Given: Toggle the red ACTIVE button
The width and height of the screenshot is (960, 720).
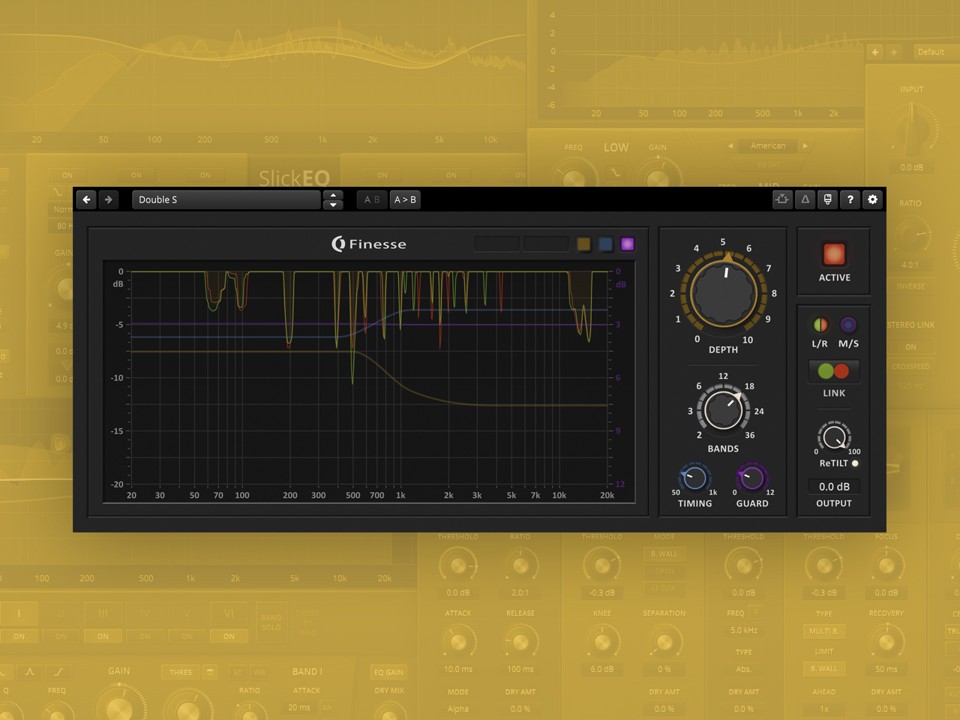Looking at the screenshot, I should [834, 254].
